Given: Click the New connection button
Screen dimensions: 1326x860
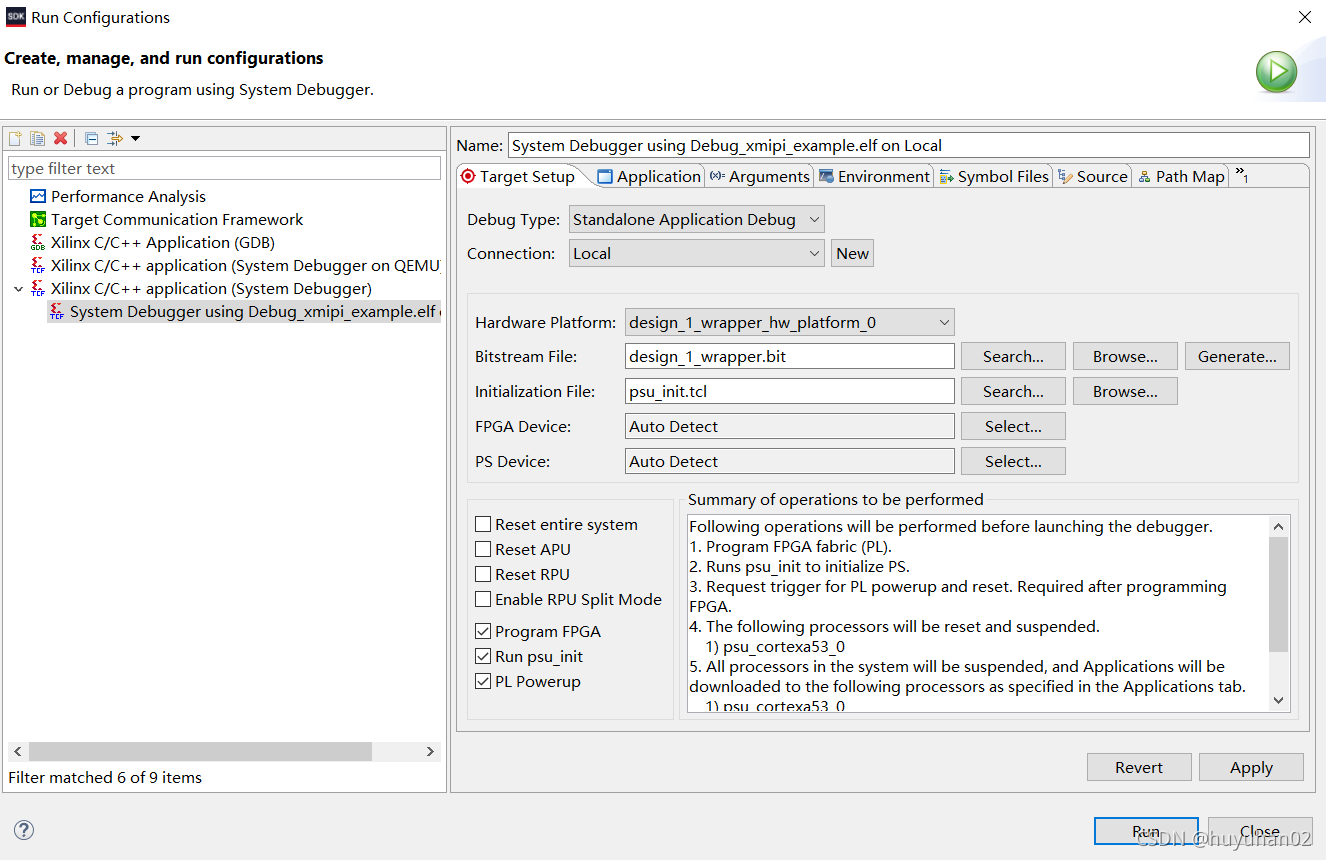Looking at the screenshot, I should [853, 253].
